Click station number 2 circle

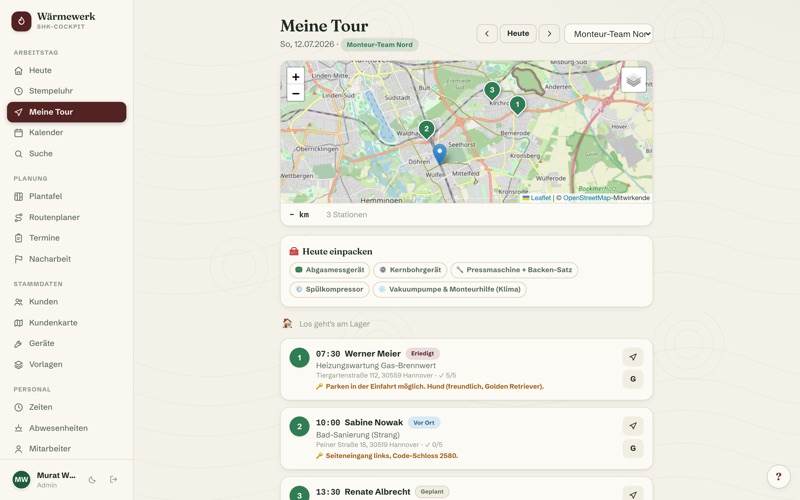point(299,427)
